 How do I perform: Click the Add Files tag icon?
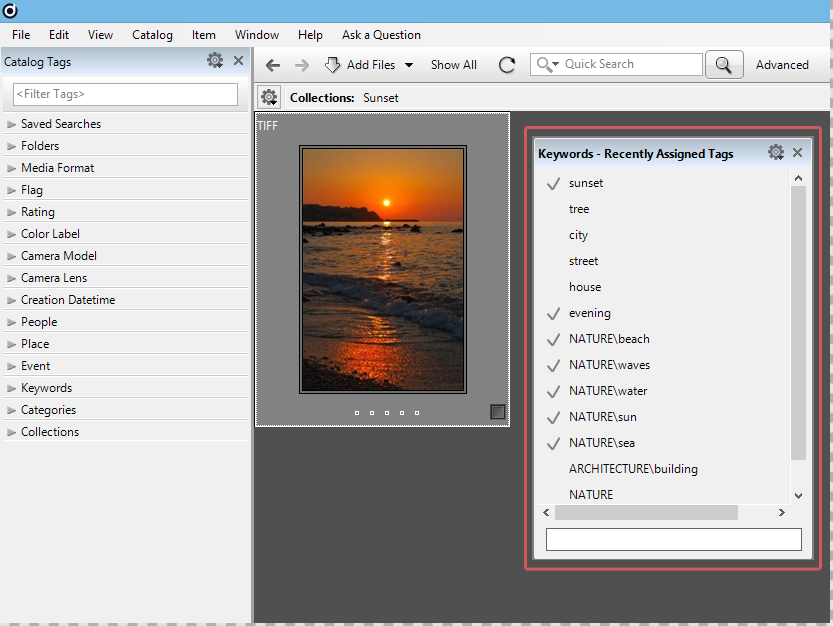click(332, 64)
